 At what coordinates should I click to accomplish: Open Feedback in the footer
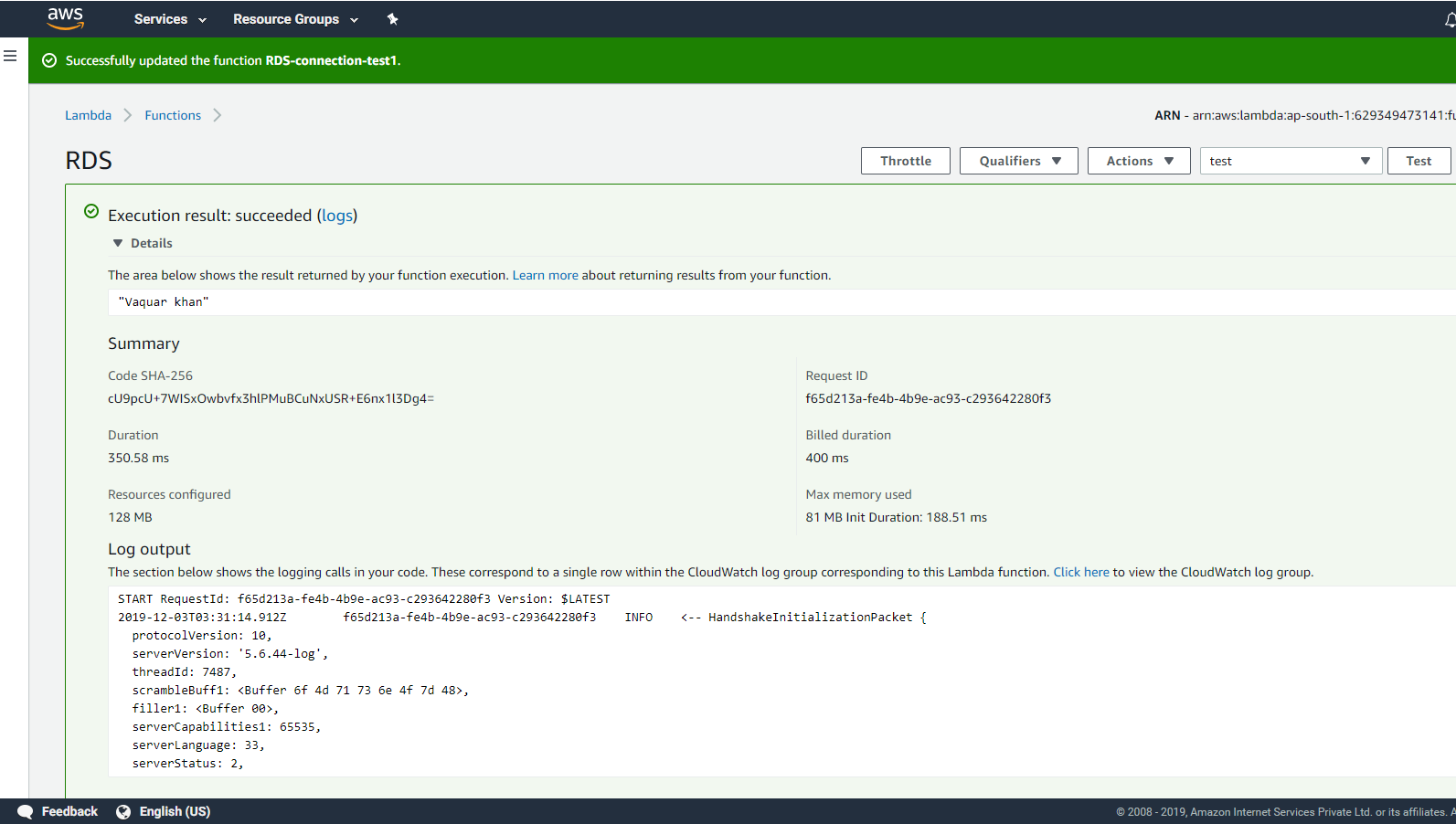tap(69, 812)
